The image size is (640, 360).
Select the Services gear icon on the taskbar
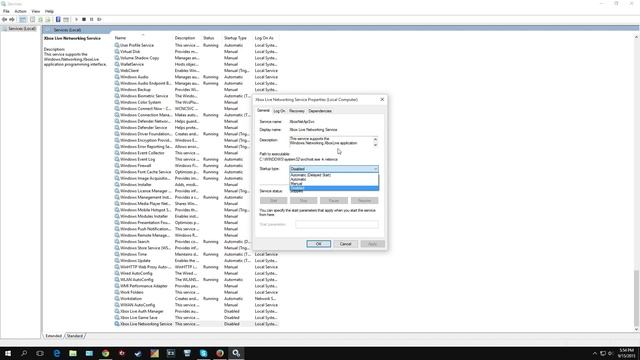point(236,353)
